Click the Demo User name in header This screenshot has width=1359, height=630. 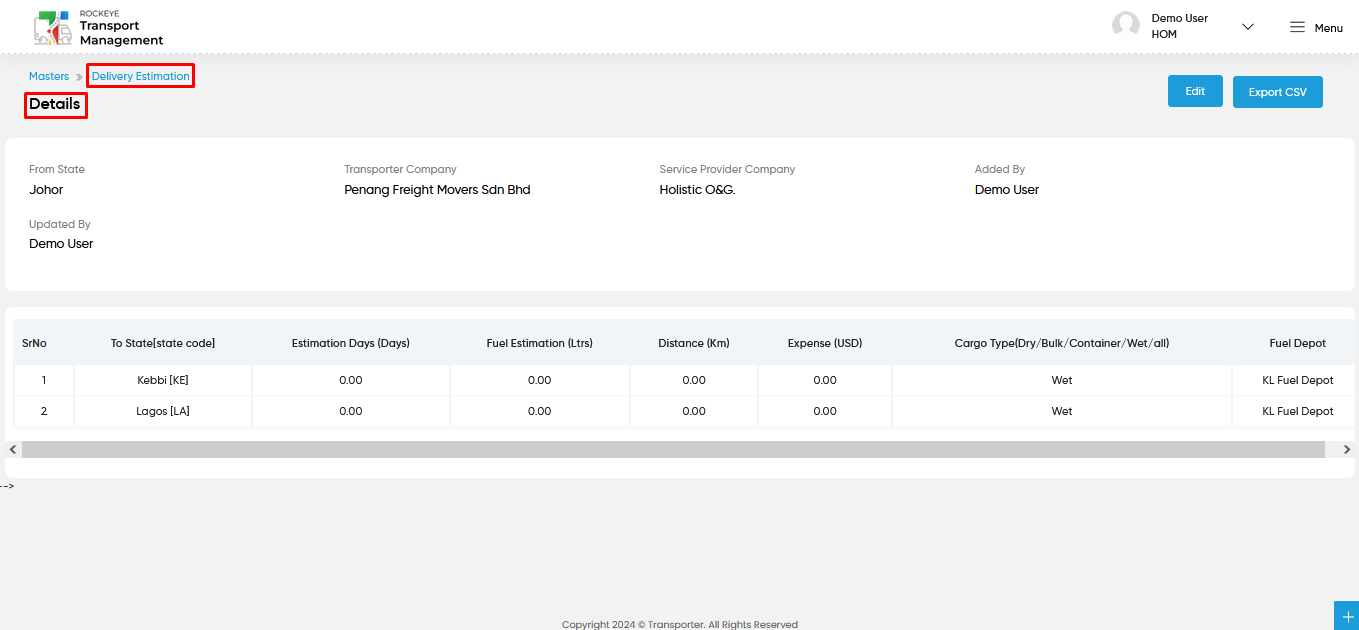1180,18
